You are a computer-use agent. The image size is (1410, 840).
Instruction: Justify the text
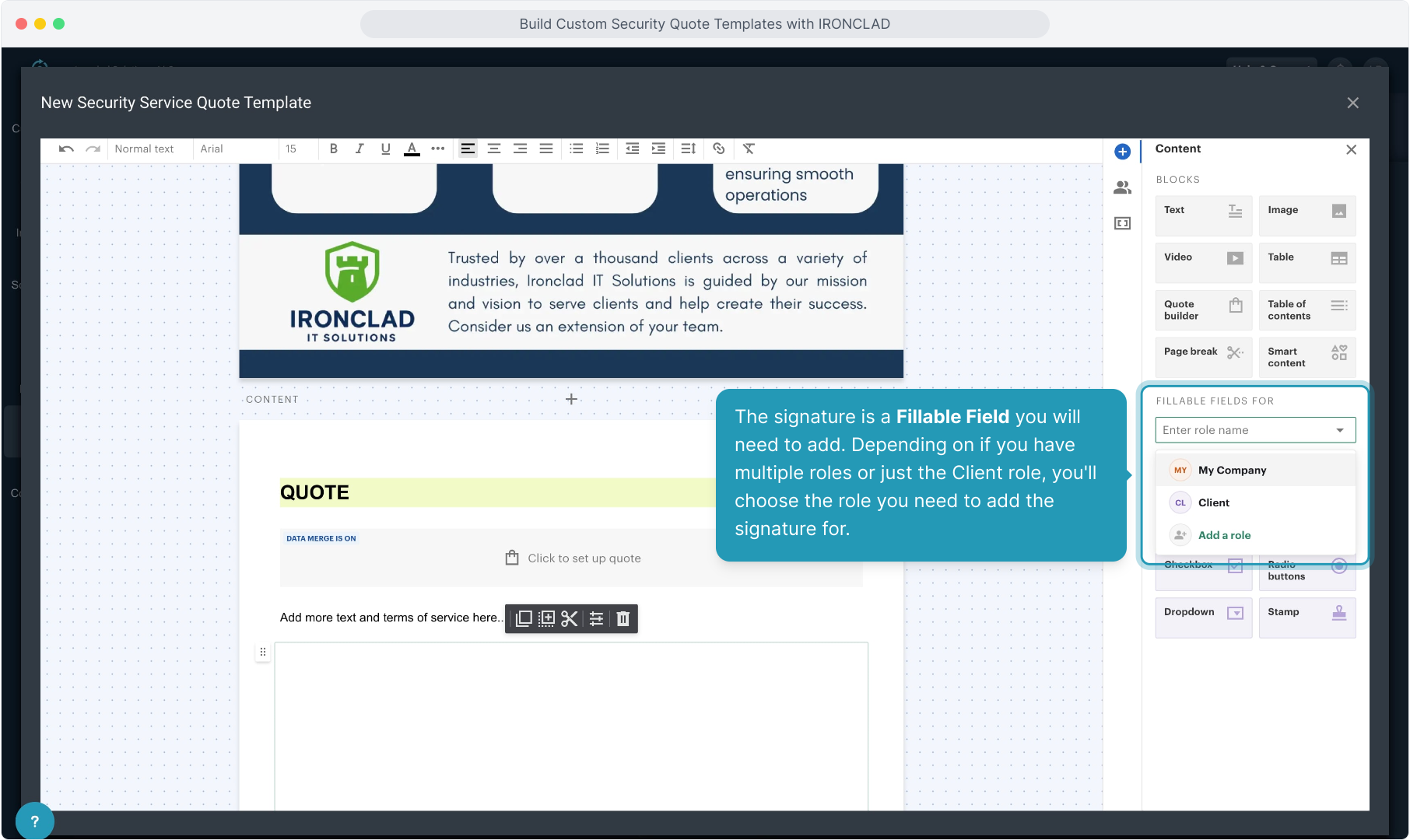[546, 149]
